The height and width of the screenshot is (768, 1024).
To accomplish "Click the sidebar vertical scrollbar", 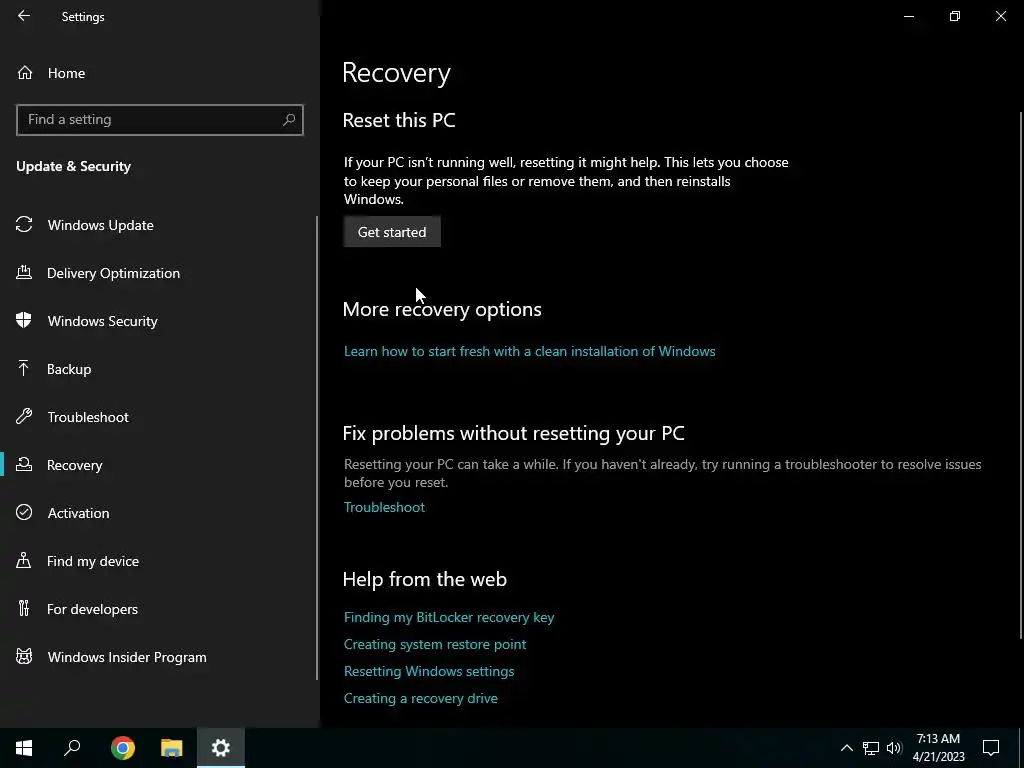I will coord(317,448).
